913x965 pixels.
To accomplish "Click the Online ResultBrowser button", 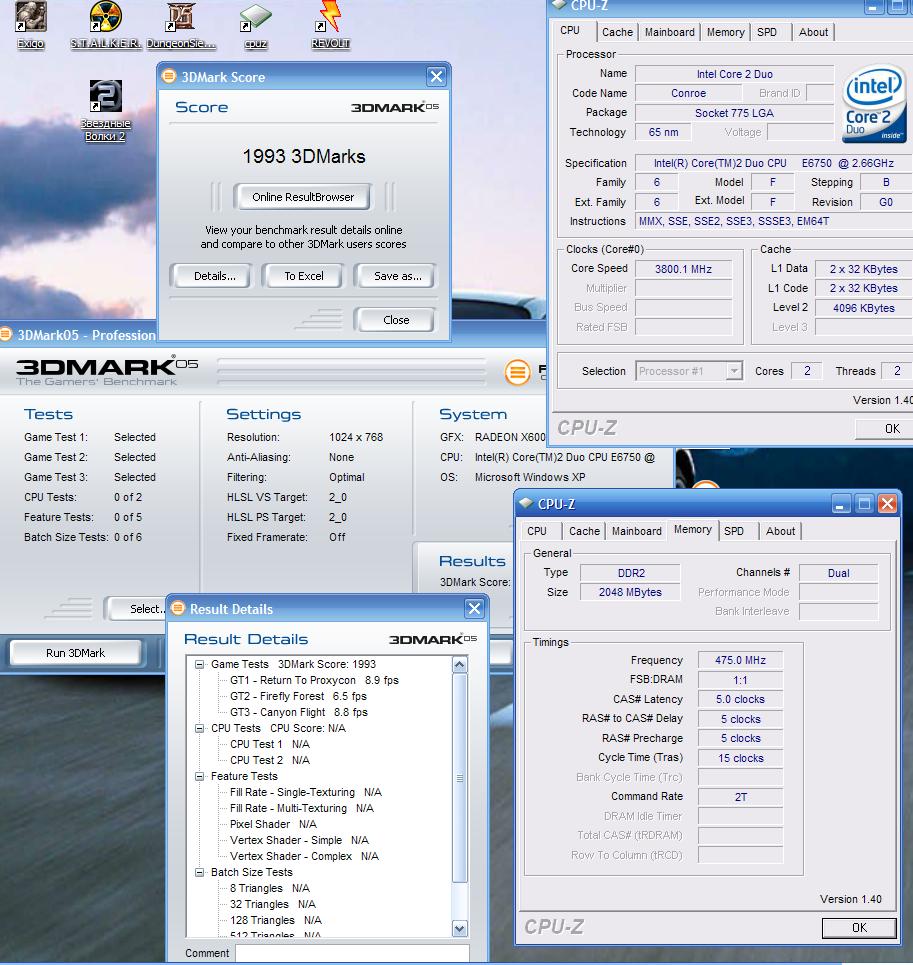I will coord(303,197).
